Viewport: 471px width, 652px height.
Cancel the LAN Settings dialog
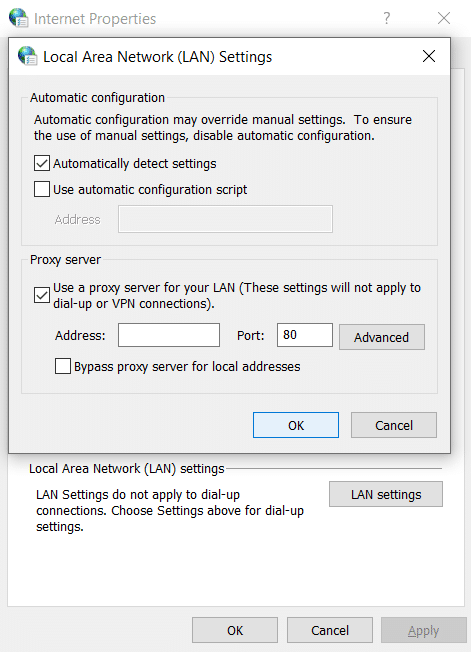tap(394, 425)
